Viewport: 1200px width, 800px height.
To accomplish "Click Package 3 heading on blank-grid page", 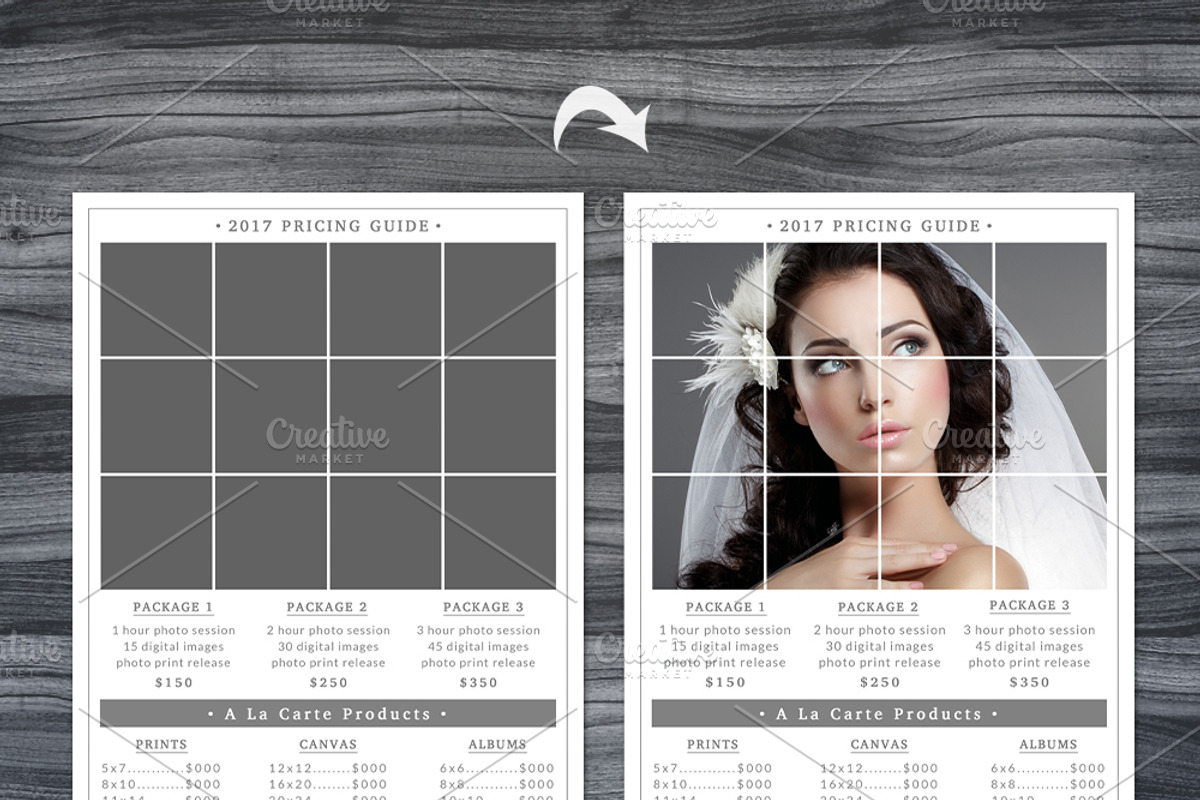I will (483, 607).
